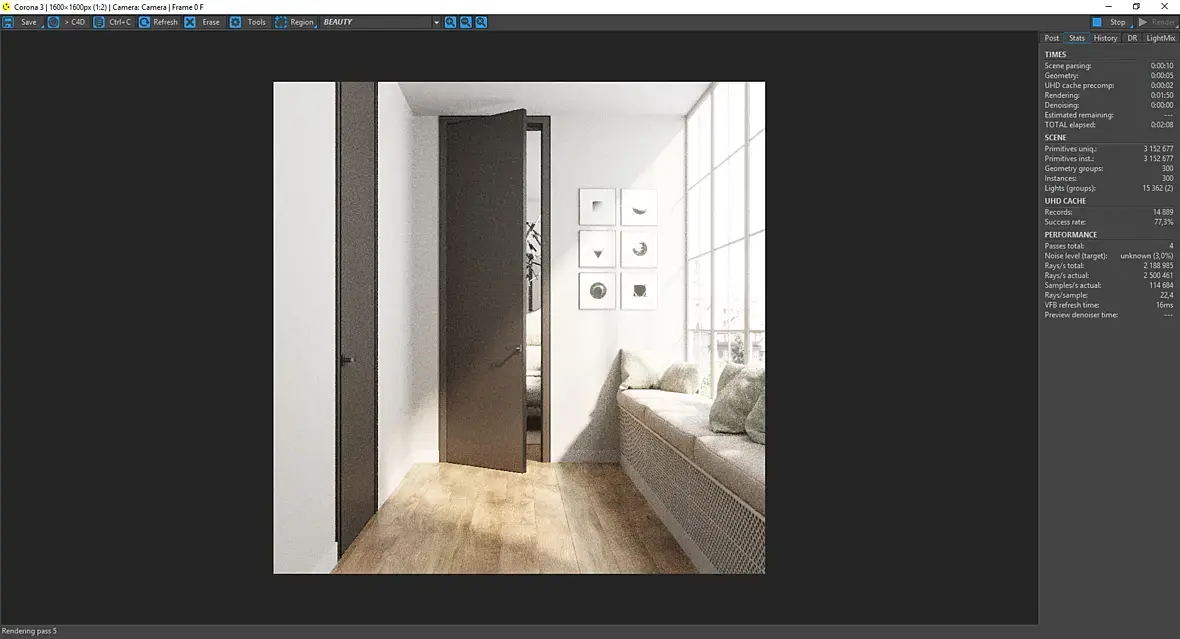1180x639 pixels.
Task: Click the 'Geometry groups' row
Action: (1109, 169)
